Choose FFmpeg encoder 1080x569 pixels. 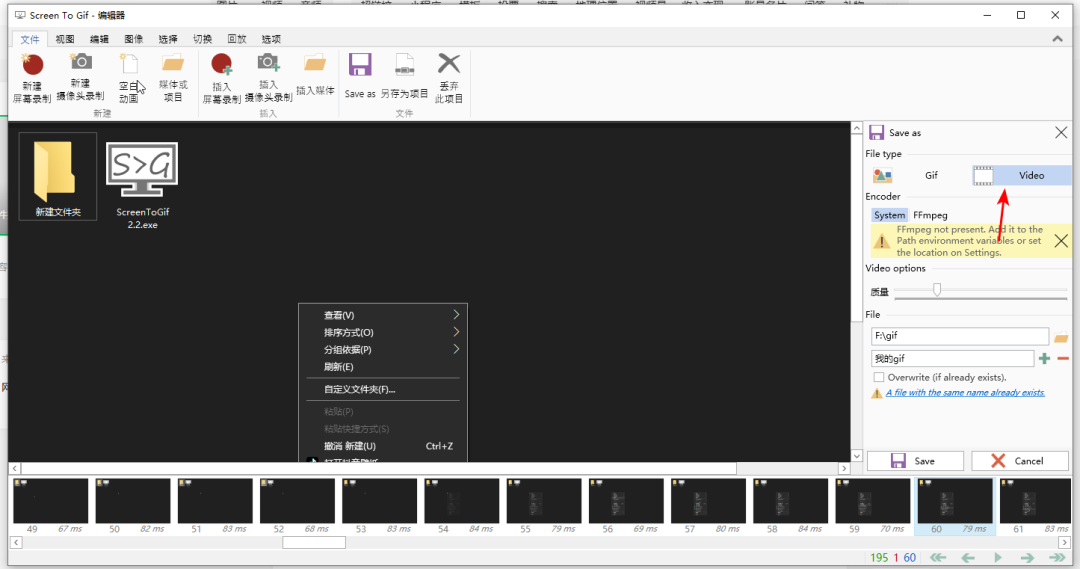point(930,215)
